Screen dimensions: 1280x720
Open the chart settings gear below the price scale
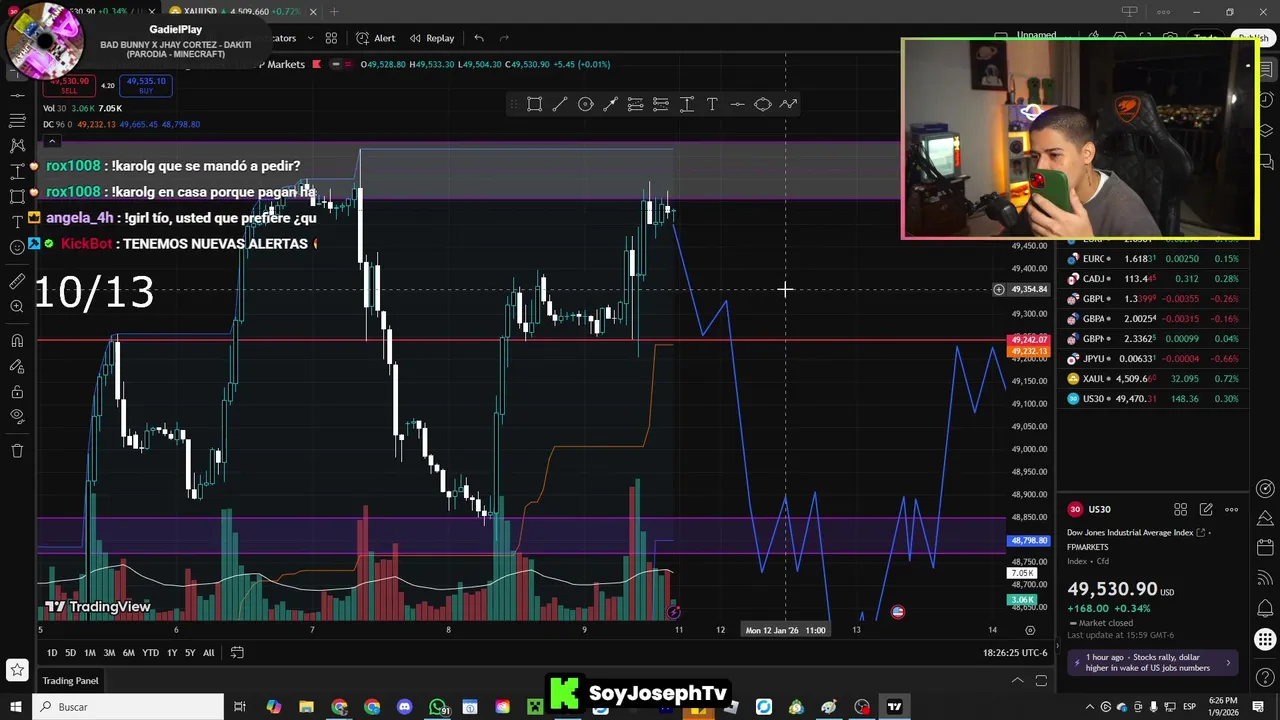(x=1030, y=630)
